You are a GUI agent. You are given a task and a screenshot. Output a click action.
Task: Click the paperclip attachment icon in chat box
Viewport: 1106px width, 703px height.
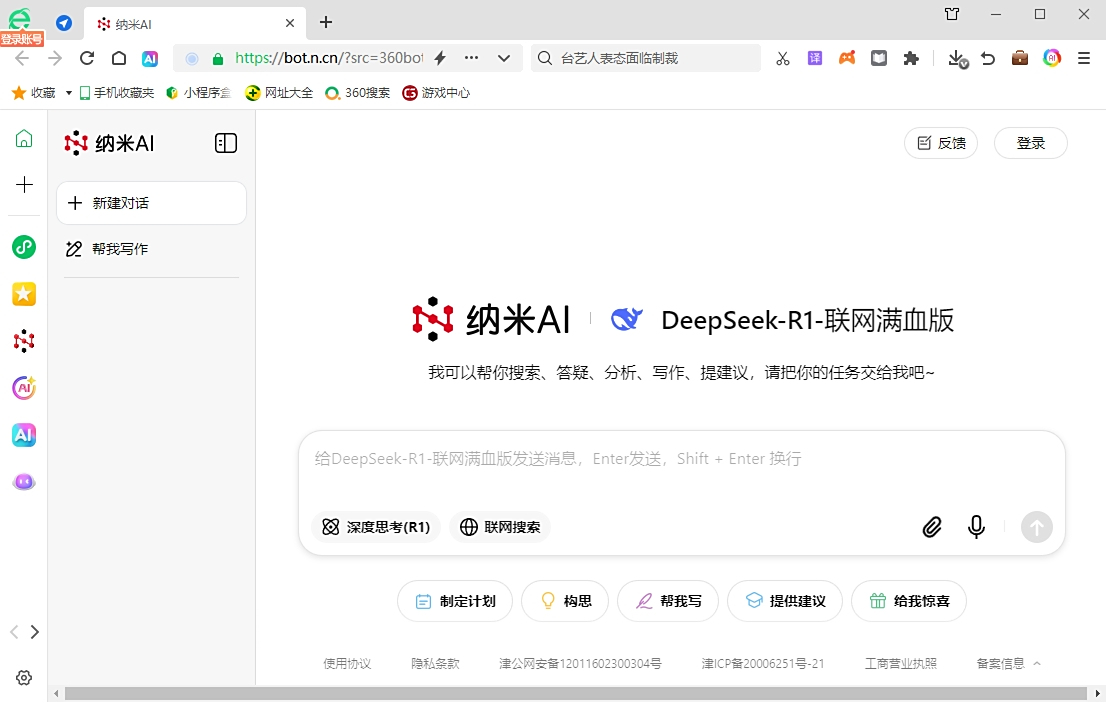(x=932, y=527)
